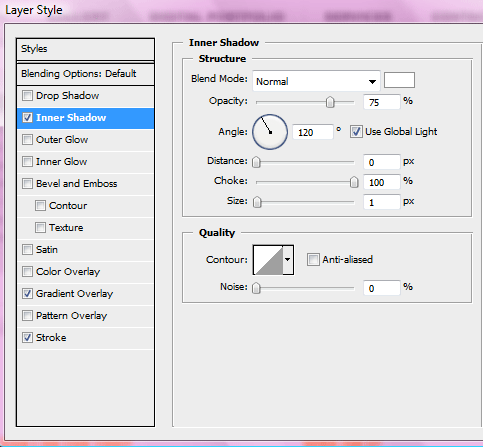Viewport: 483px width, 447px height.
Task: Click the Choke slider handle
Action: [354, 182]
